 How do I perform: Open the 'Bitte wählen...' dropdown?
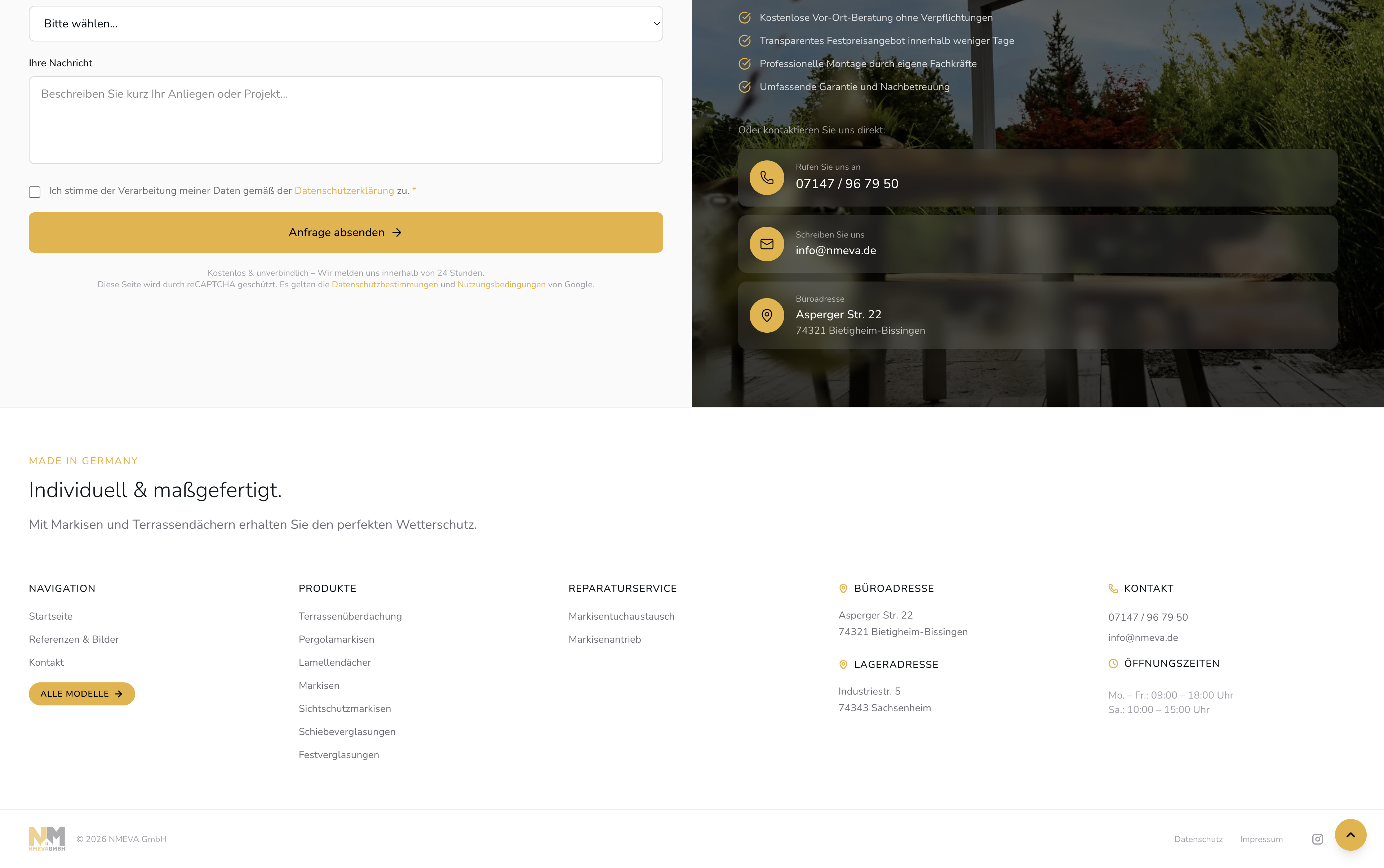(x=346, y=23)
